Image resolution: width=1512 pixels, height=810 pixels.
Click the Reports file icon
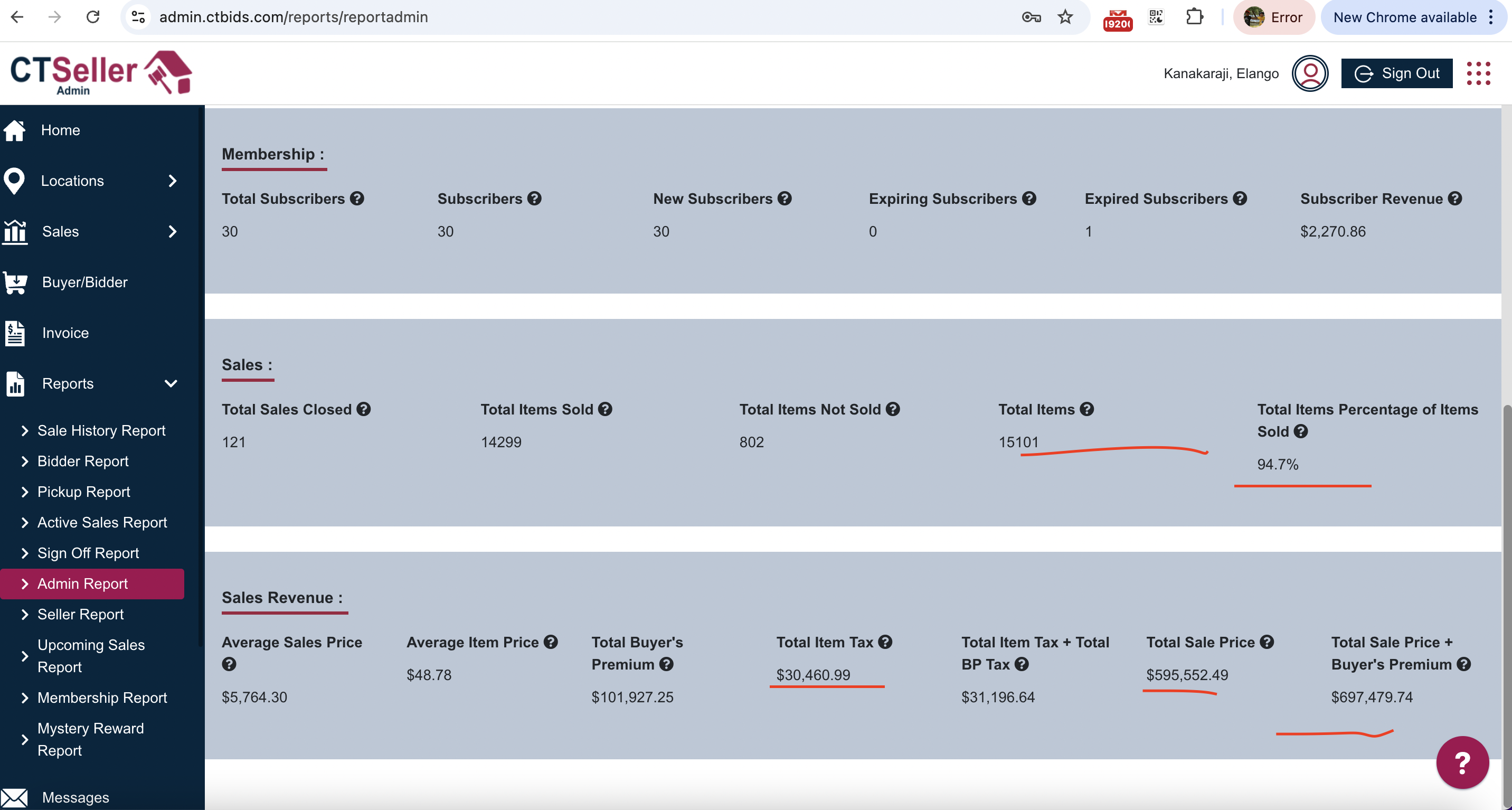point(15,384)
